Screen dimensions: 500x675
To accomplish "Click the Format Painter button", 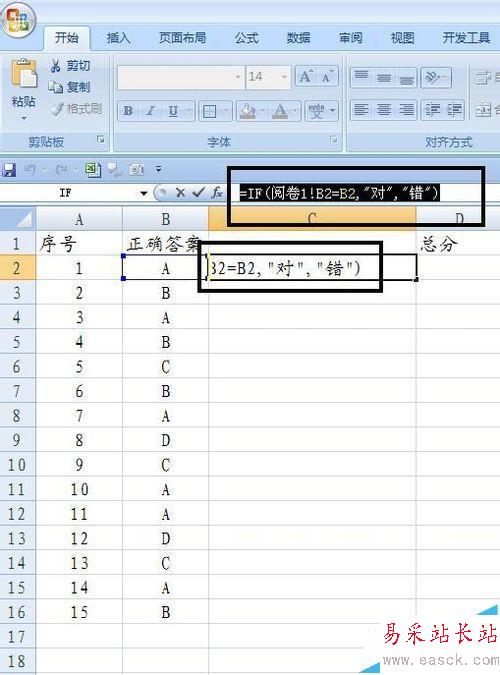I will pyautogui.click(x=76, y=109).
